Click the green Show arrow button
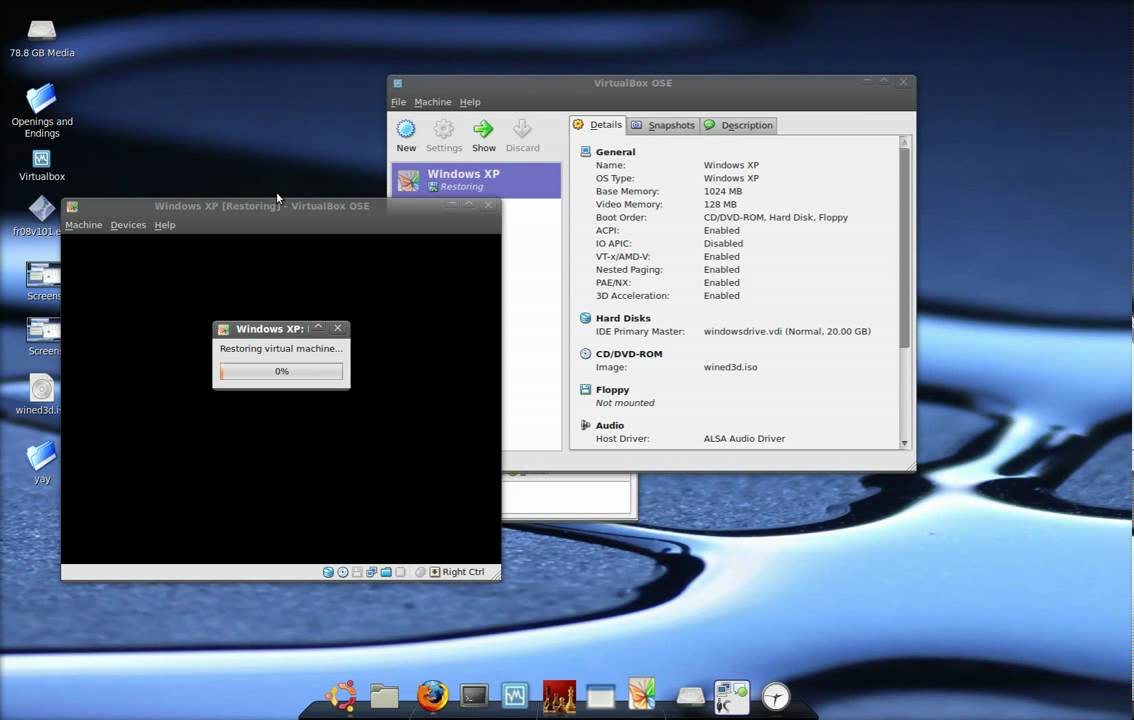 tap(483, 129)
